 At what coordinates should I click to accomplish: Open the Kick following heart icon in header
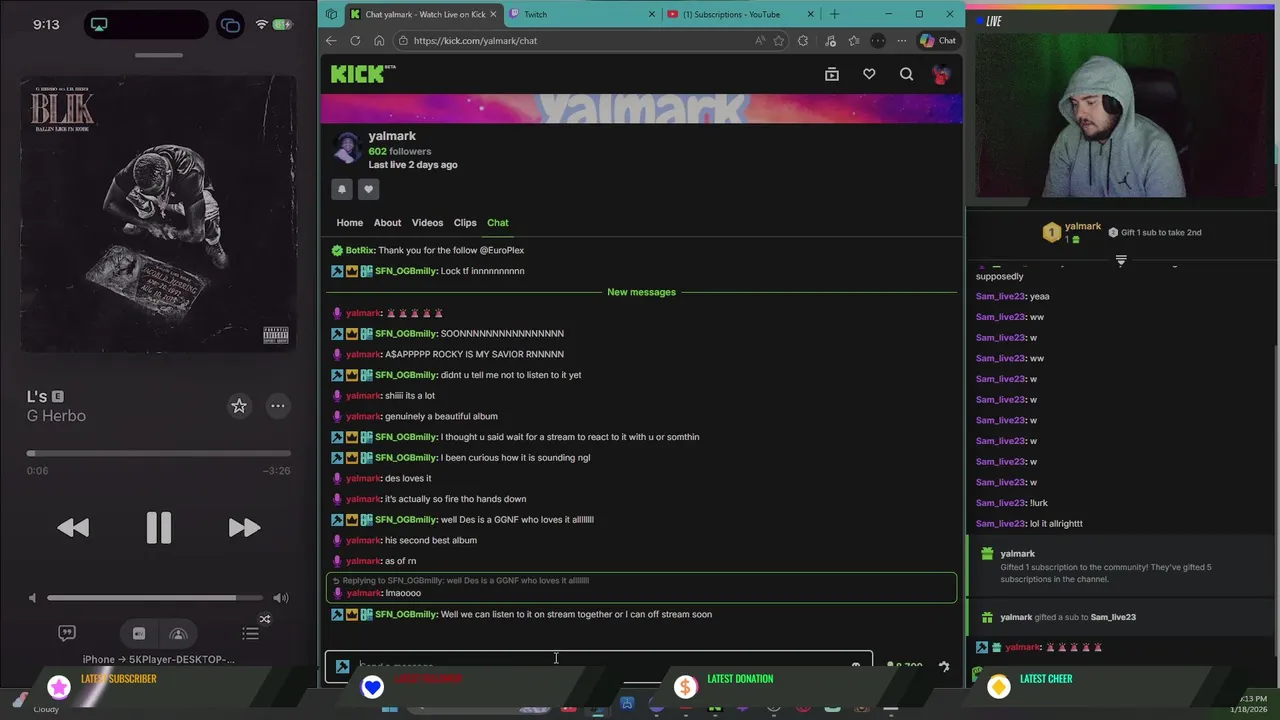[869, 74]
